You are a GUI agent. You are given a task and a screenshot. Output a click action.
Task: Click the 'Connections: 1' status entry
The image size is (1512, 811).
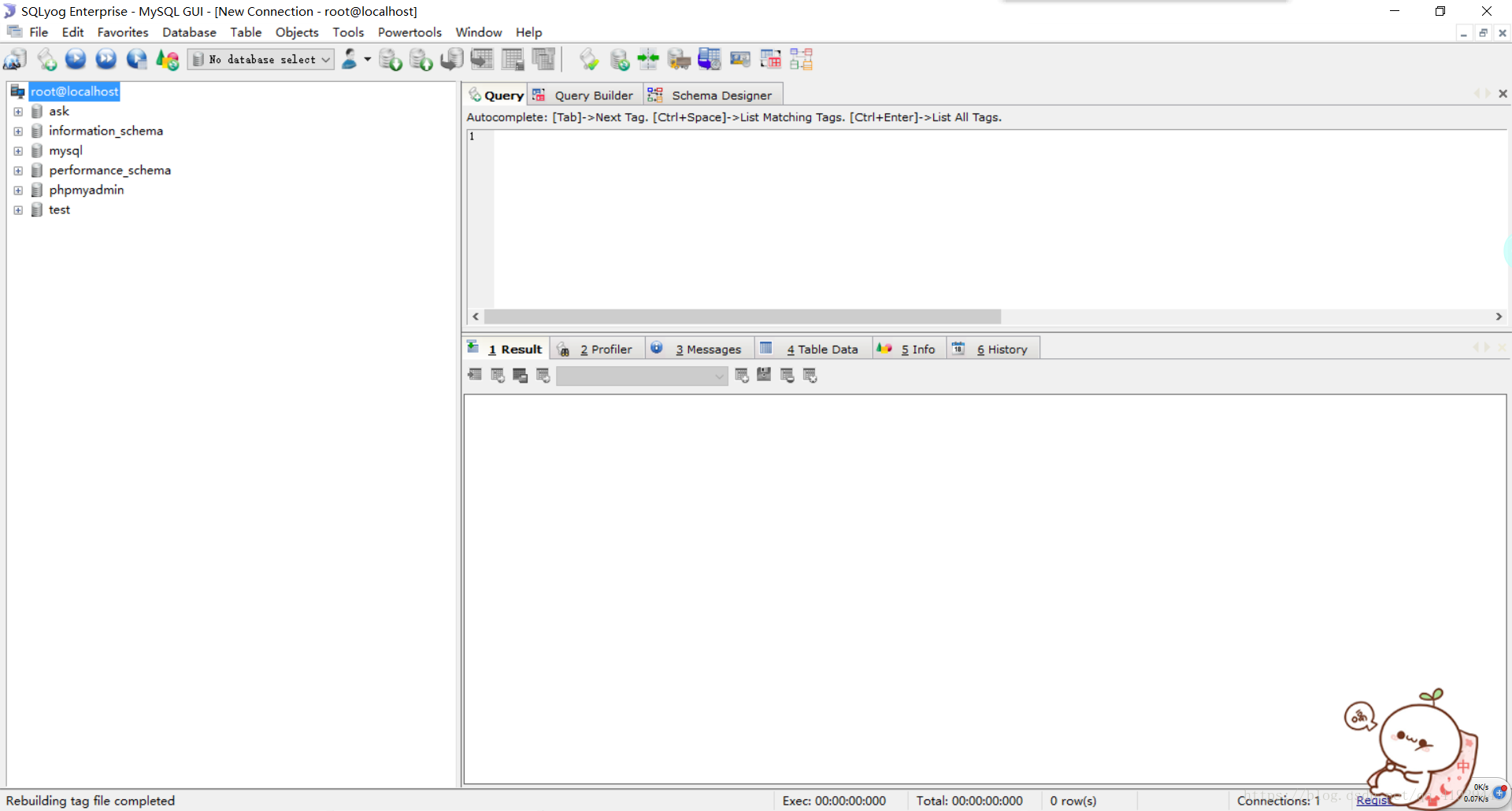[x=1278, y=801]
